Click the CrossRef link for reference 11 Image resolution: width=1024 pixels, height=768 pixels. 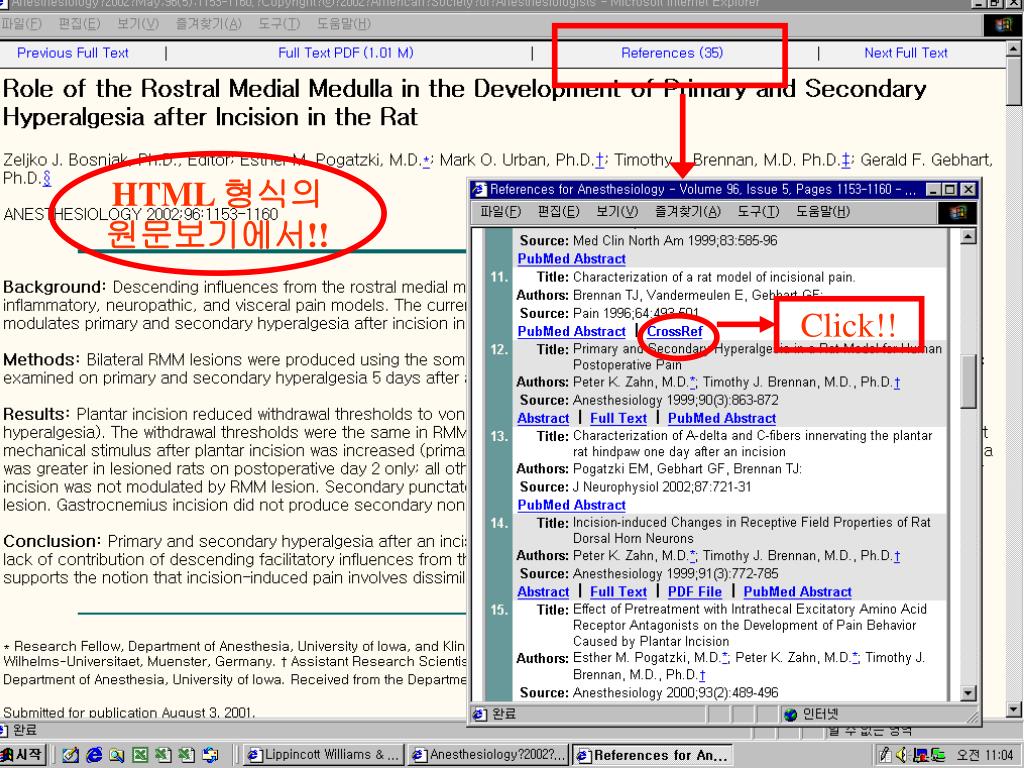[x=675, y=332]
